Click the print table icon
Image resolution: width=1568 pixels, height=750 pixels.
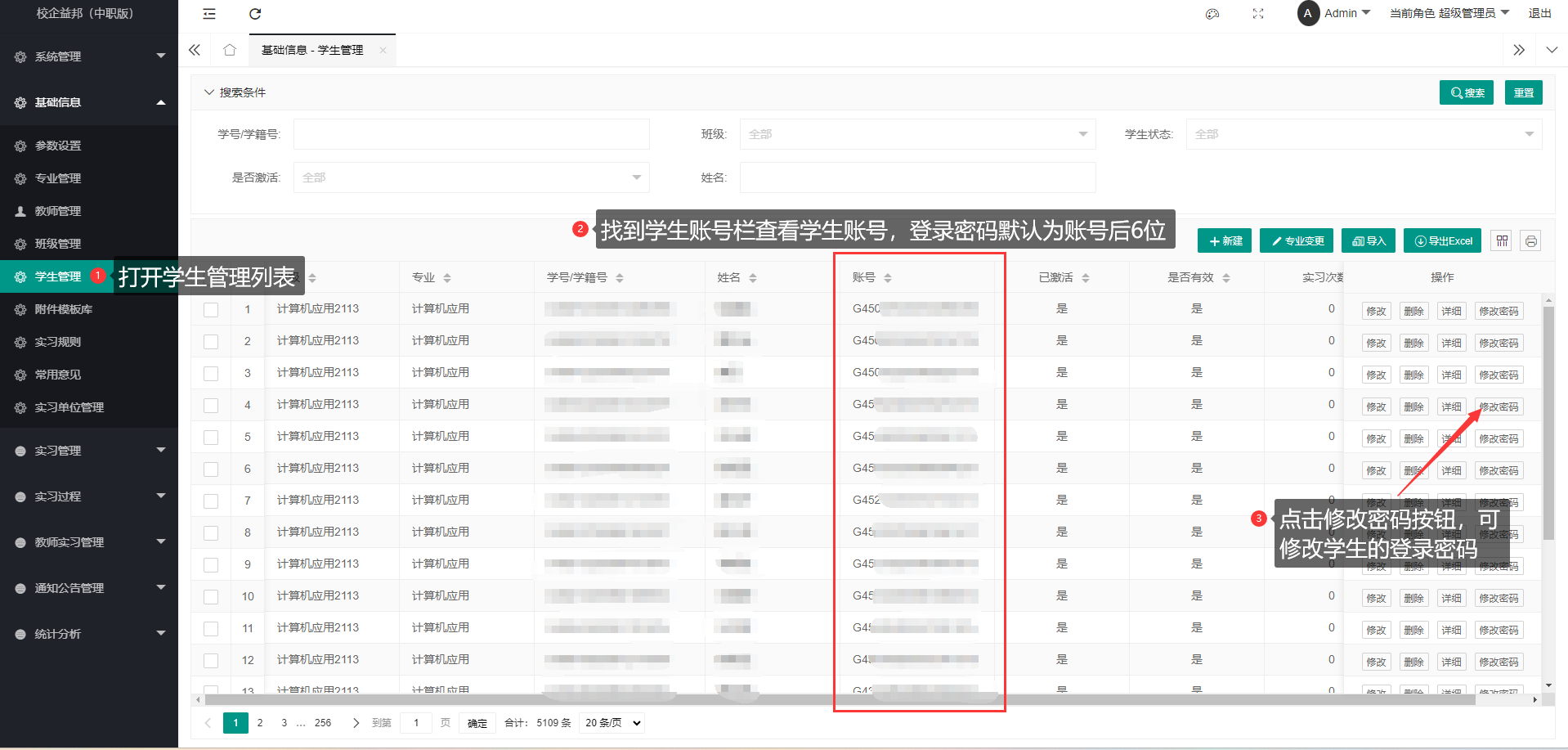[x=1531, y=240]
